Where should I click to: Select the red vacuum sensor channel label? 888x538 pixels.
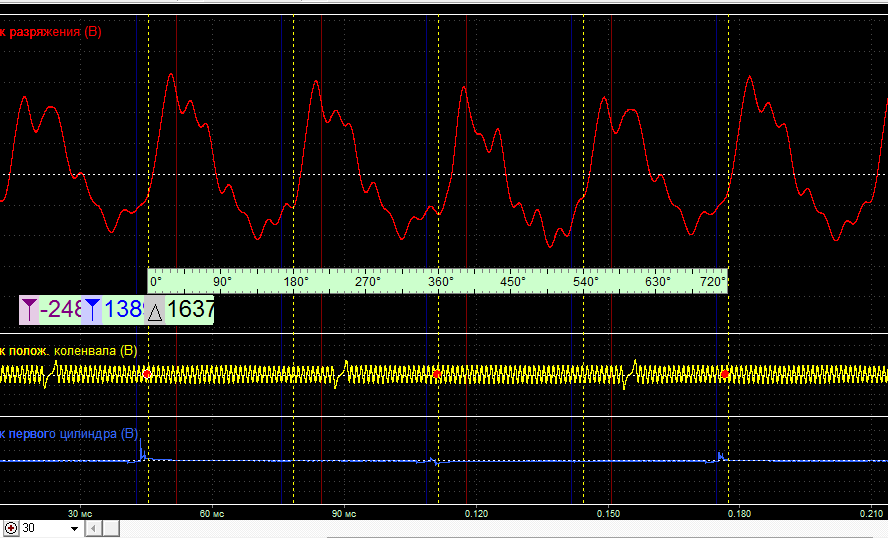[x=51, y=32]
